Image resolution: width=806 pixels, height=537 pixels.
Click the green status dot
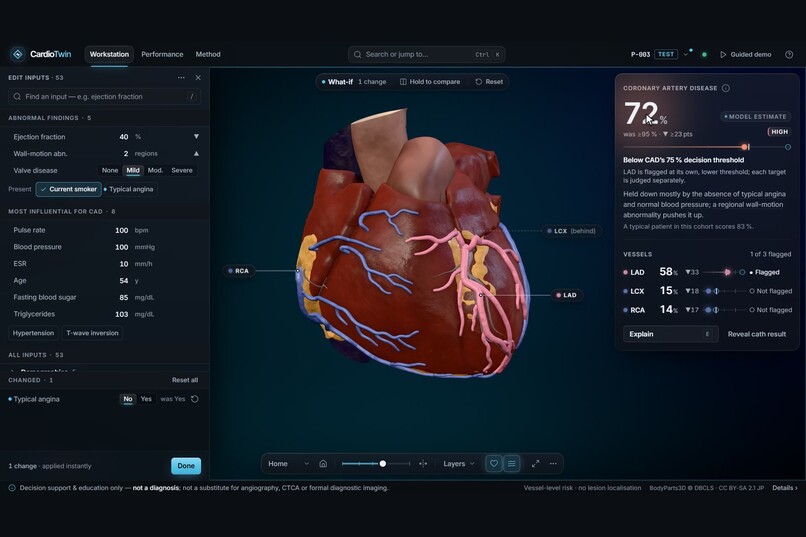point(704,54)
